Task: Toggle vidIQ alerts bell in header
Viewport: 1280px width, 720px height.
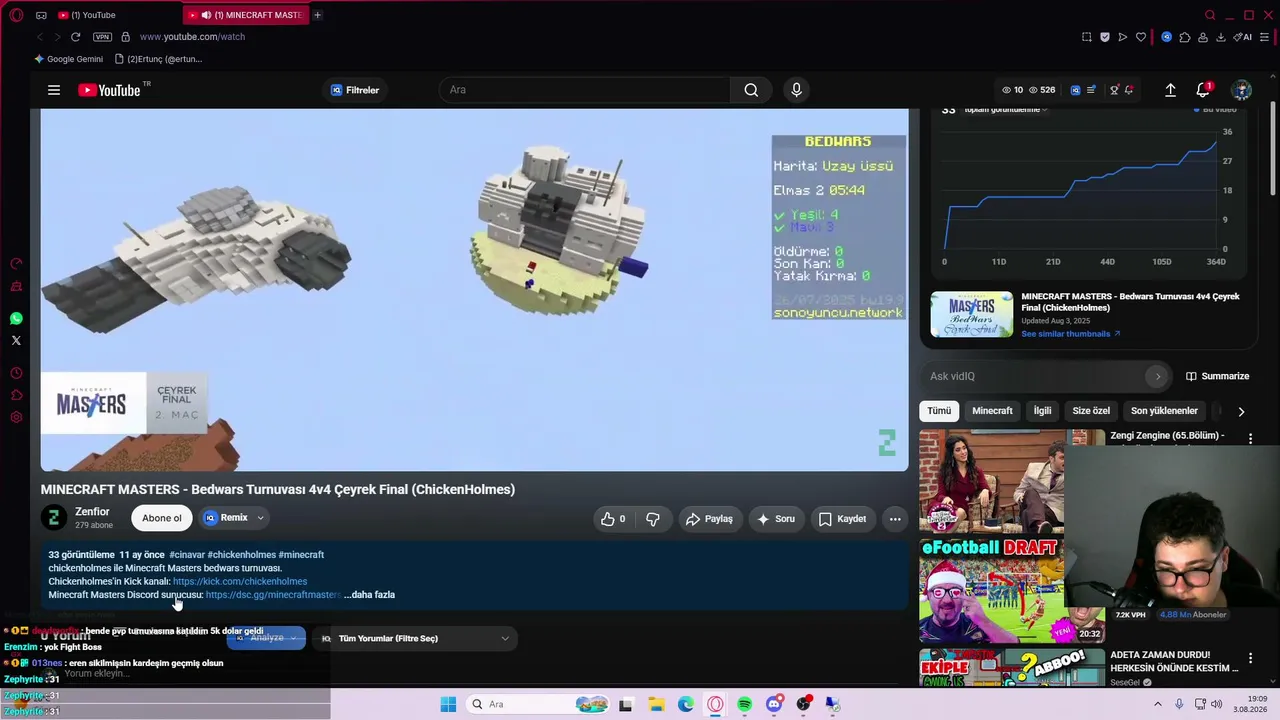Action: 1129,90
